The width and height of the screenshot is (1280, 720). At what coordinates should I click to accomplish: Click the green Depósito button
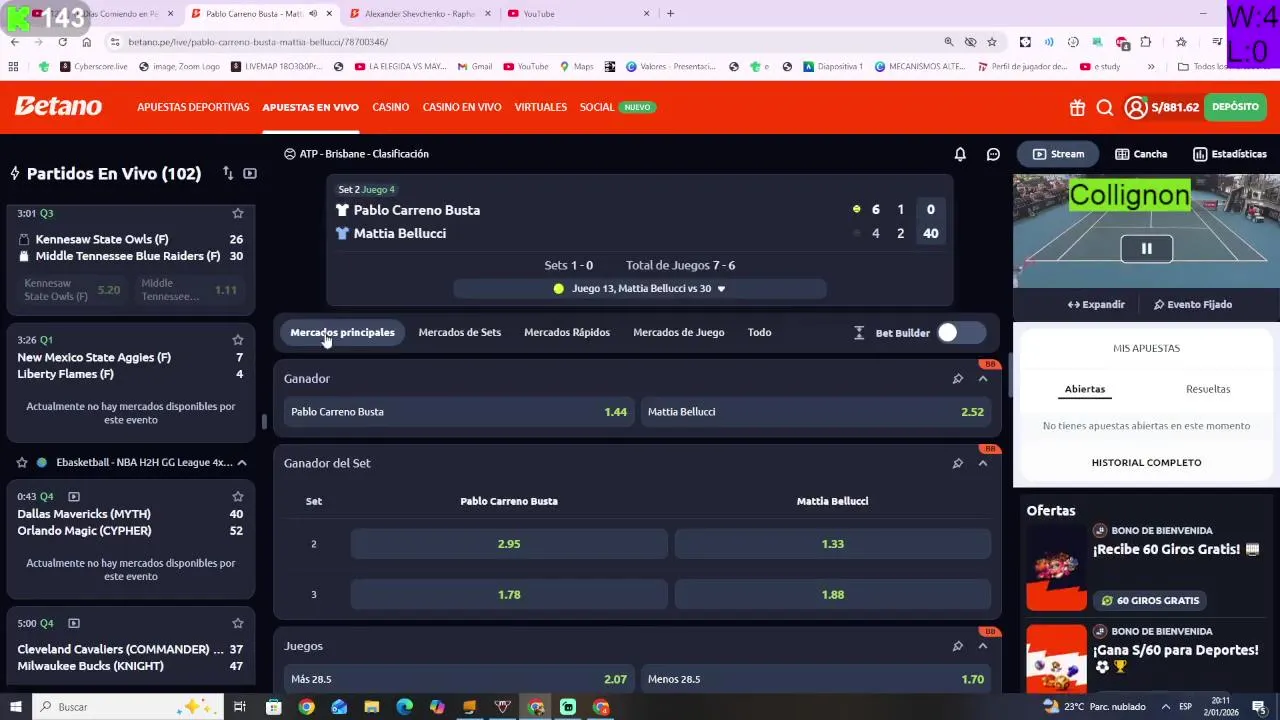[1235, 107]
